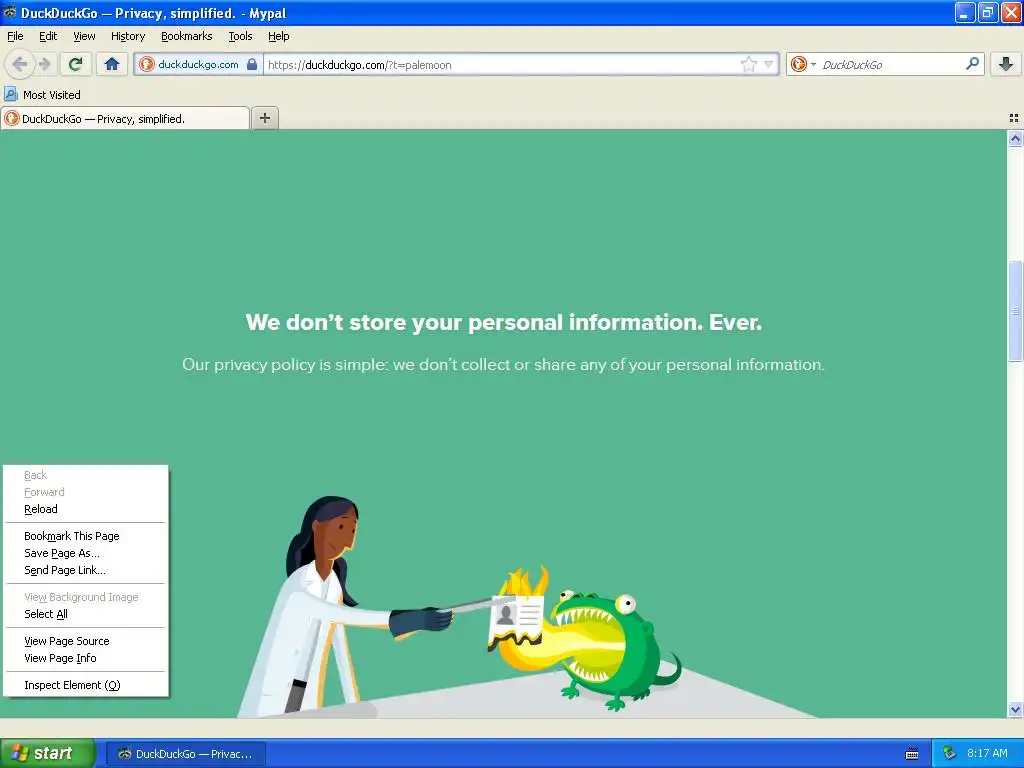Open the Help menu
The width and height of the screenshot is (1024, 768).
pos(279,36)
